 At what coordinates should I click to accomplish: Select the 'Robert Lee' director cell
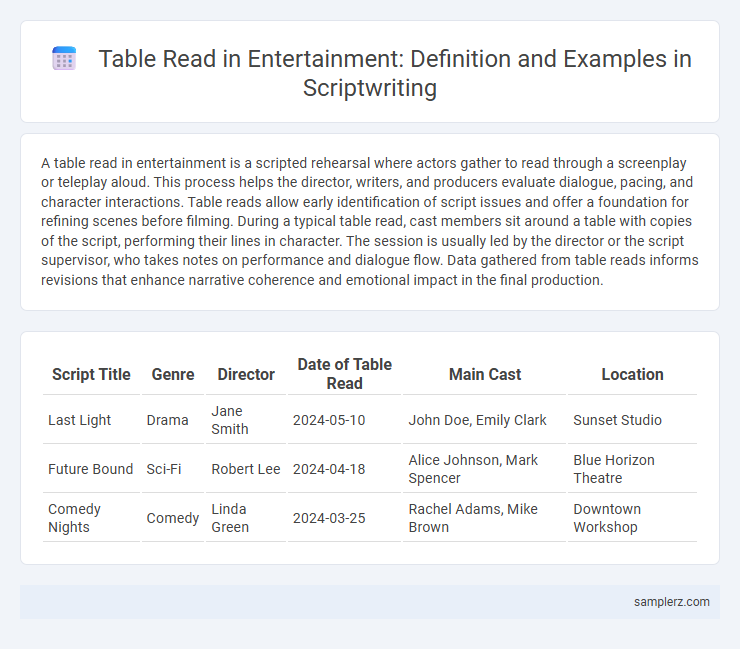pyautogui.click(x=246, y=469)
